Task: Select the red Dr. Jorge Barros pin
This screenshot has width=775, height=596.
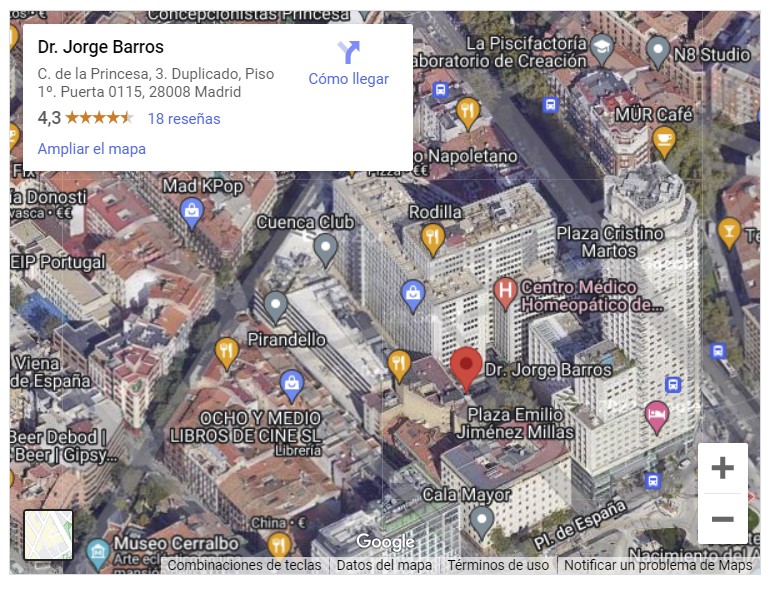Action: pos(466,369)
